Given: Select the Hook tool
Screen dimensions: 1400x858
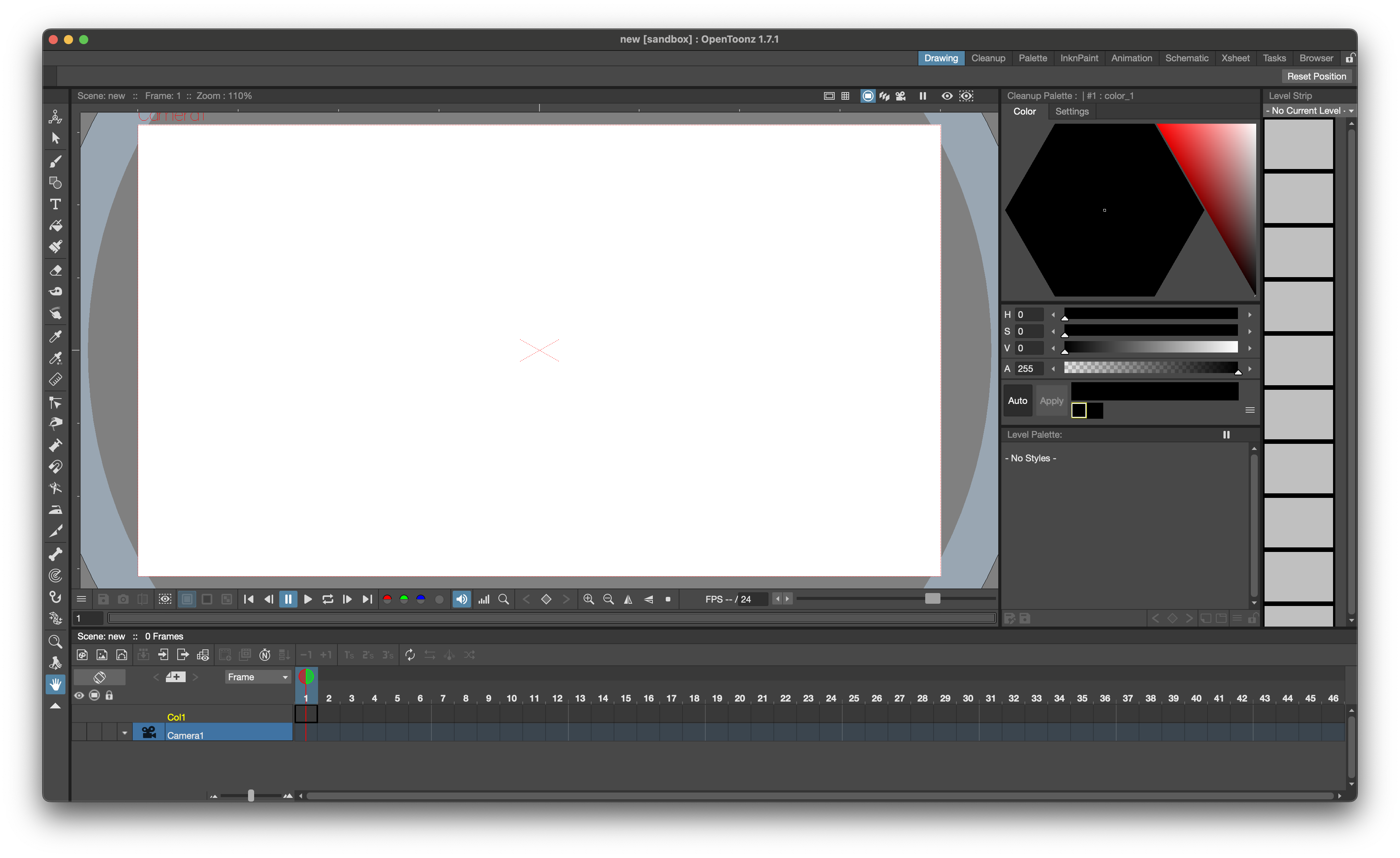Looking at the screenshot, I should click(x=55, y=597).
